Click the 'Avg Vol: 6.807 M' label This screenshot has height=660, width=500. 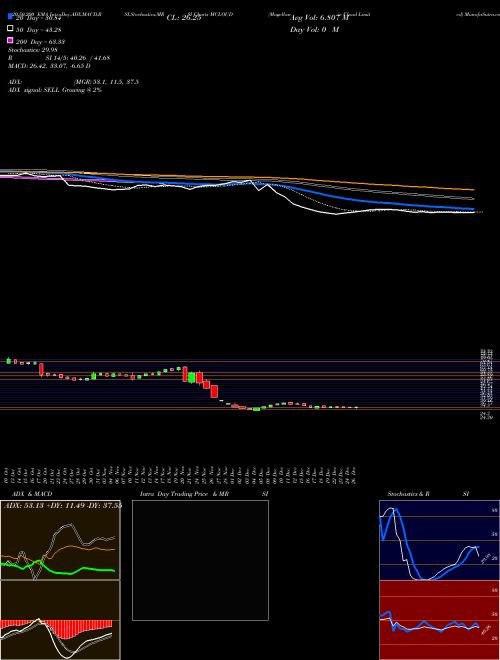coord(319,18)
